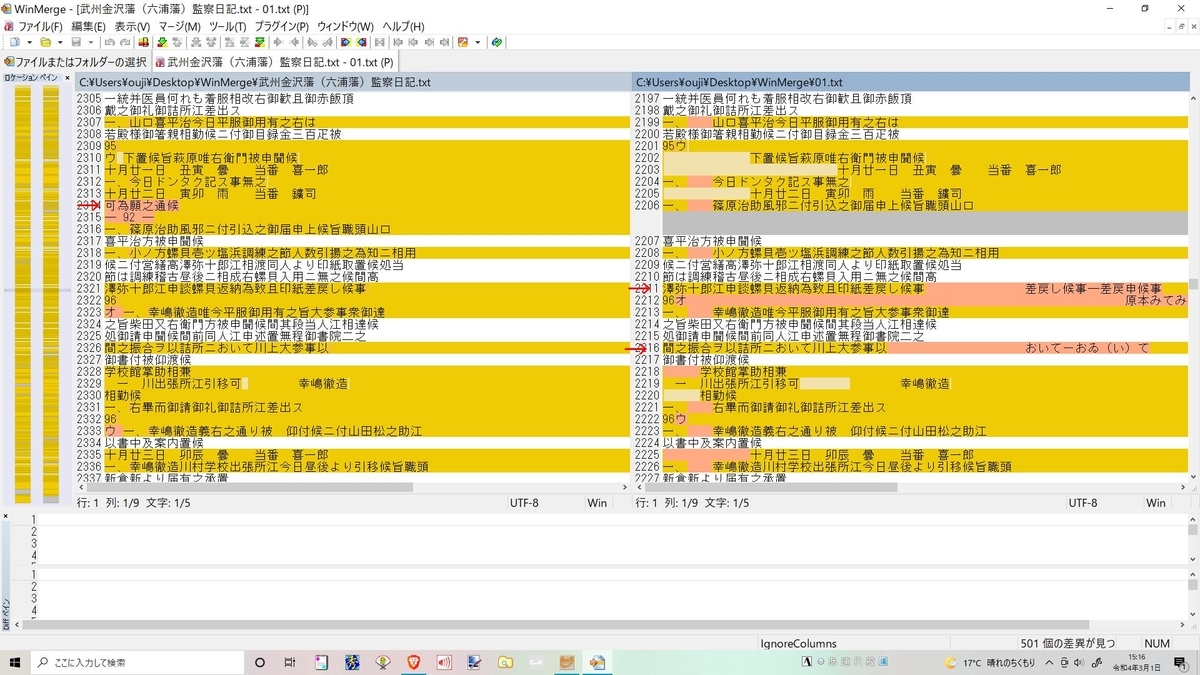The image size is (1200, 675).
Task: Click the WinMerge icon in the taskbar
Action: (597, 661)
